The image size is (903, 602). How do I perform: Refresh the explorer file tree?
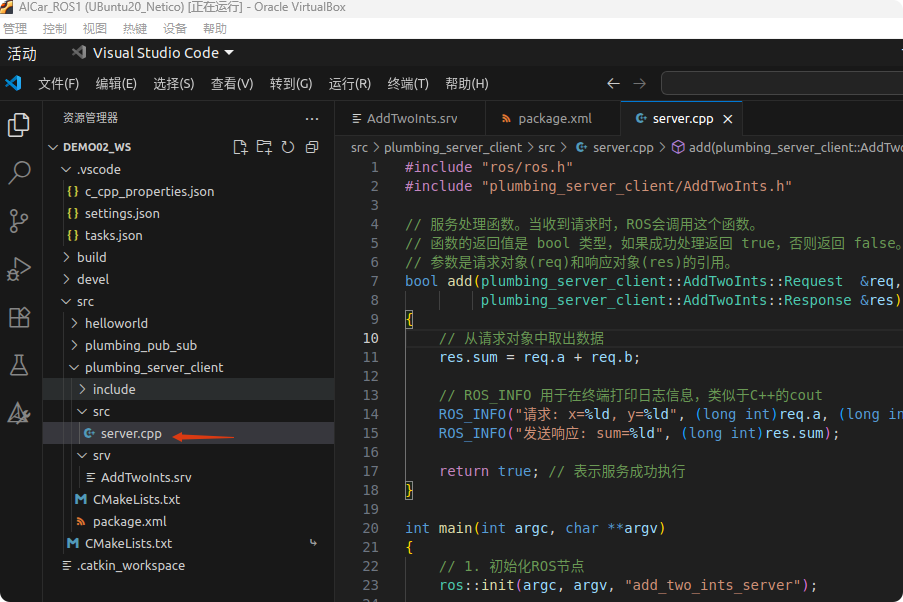point(288,147)
